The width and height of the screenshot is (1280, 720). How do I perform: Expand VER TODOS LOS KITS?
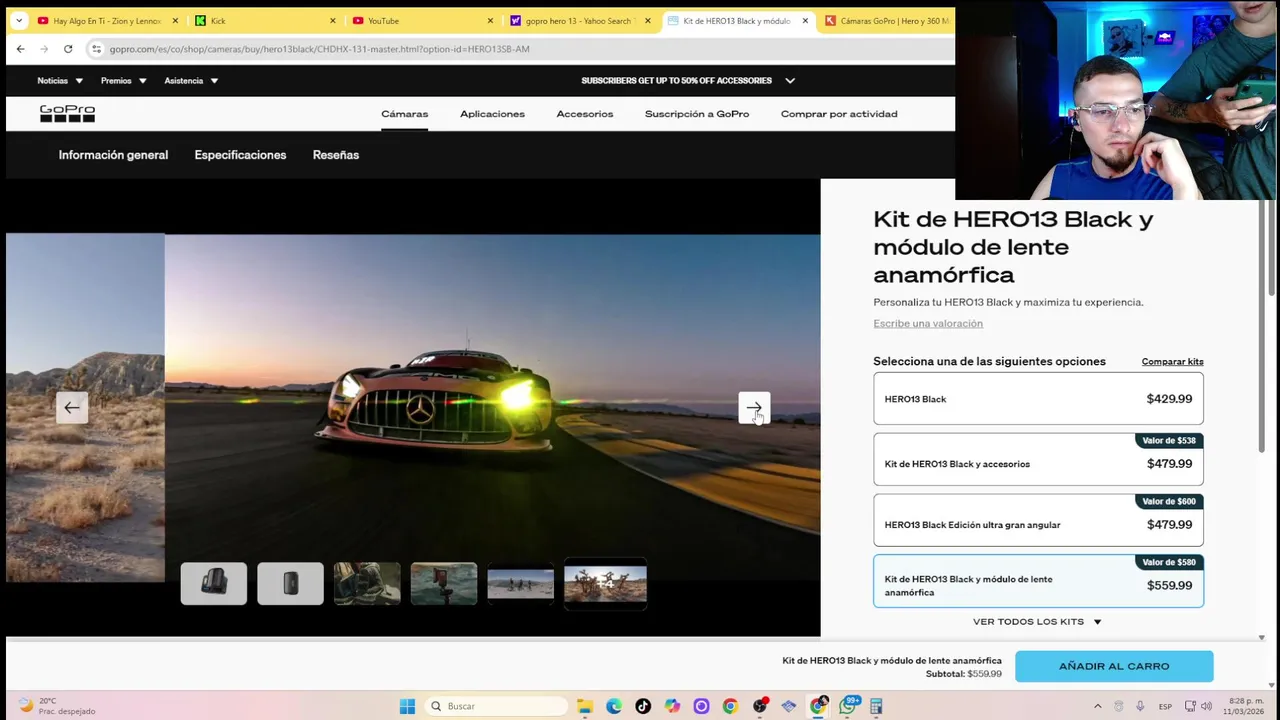coord(1037,621)
